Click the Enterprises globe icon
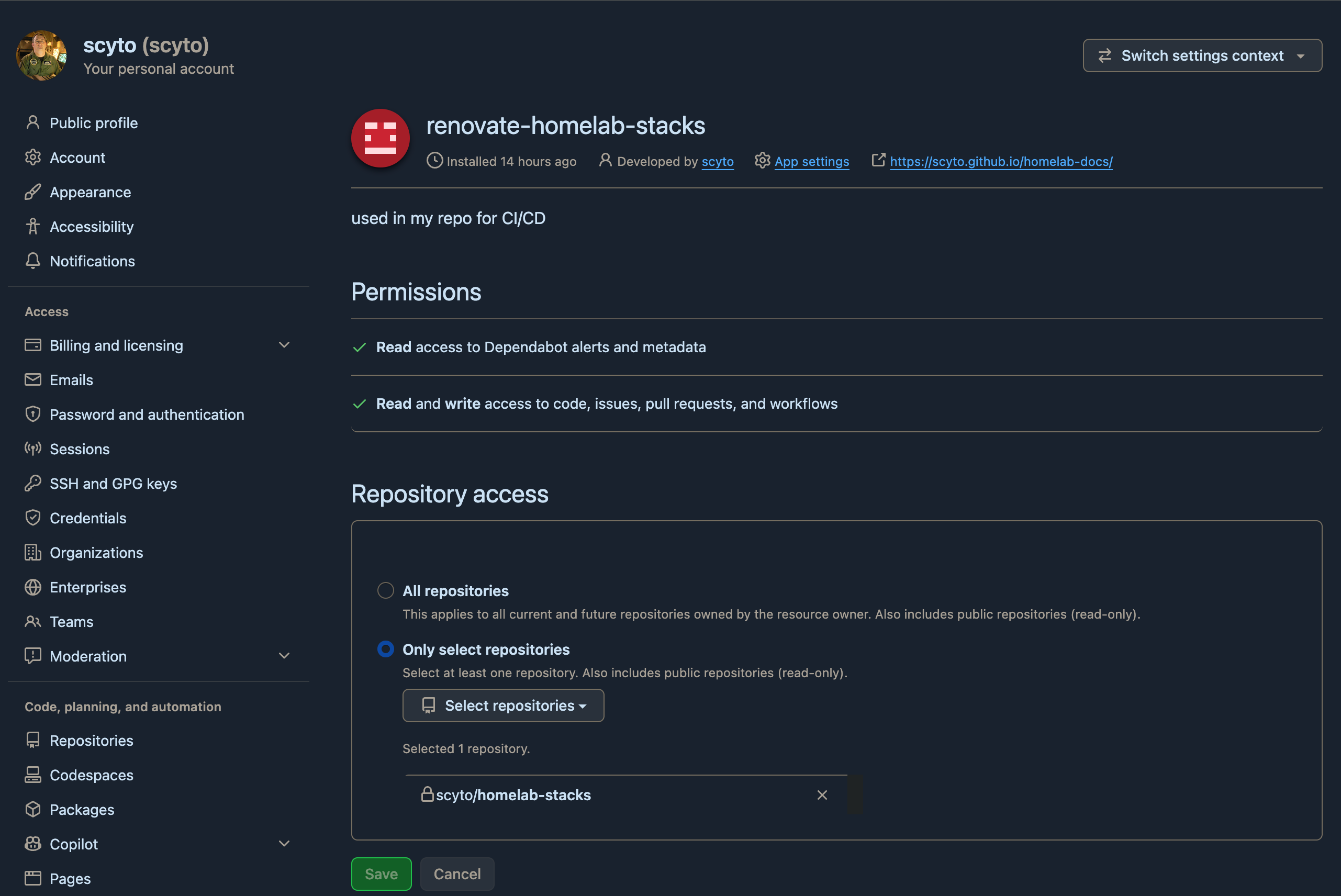This screenshot has width=1341, height=896. [32, 587]
